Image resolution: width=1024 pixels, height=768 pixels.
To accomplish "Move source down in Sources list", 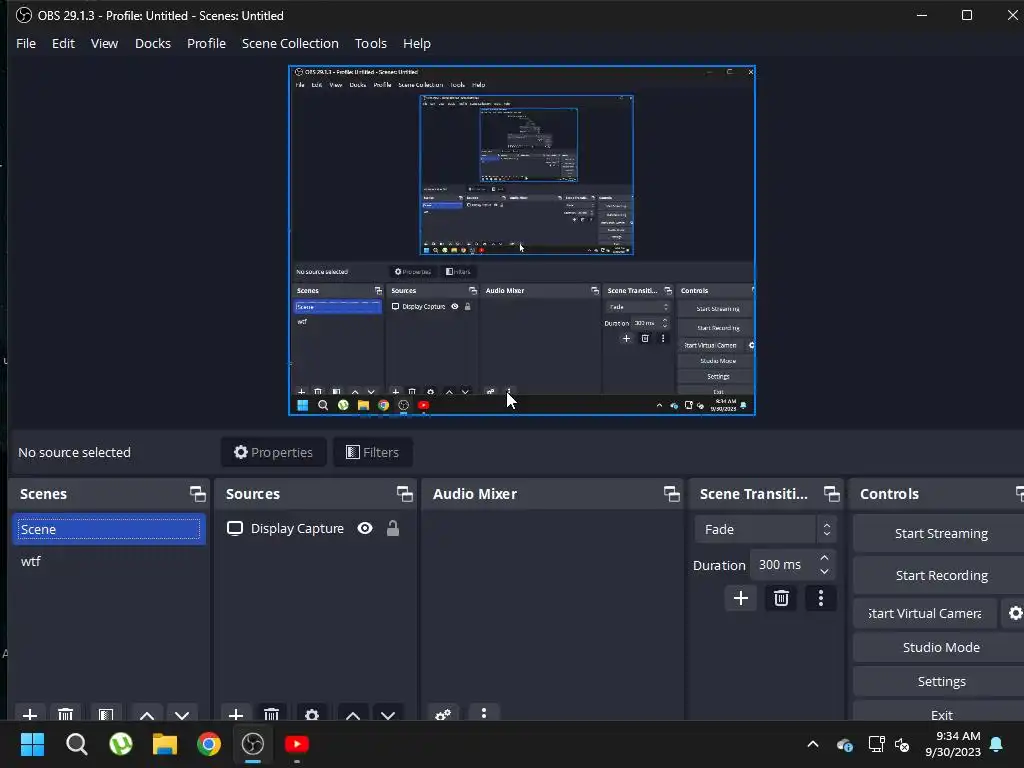I will [388, 714].
